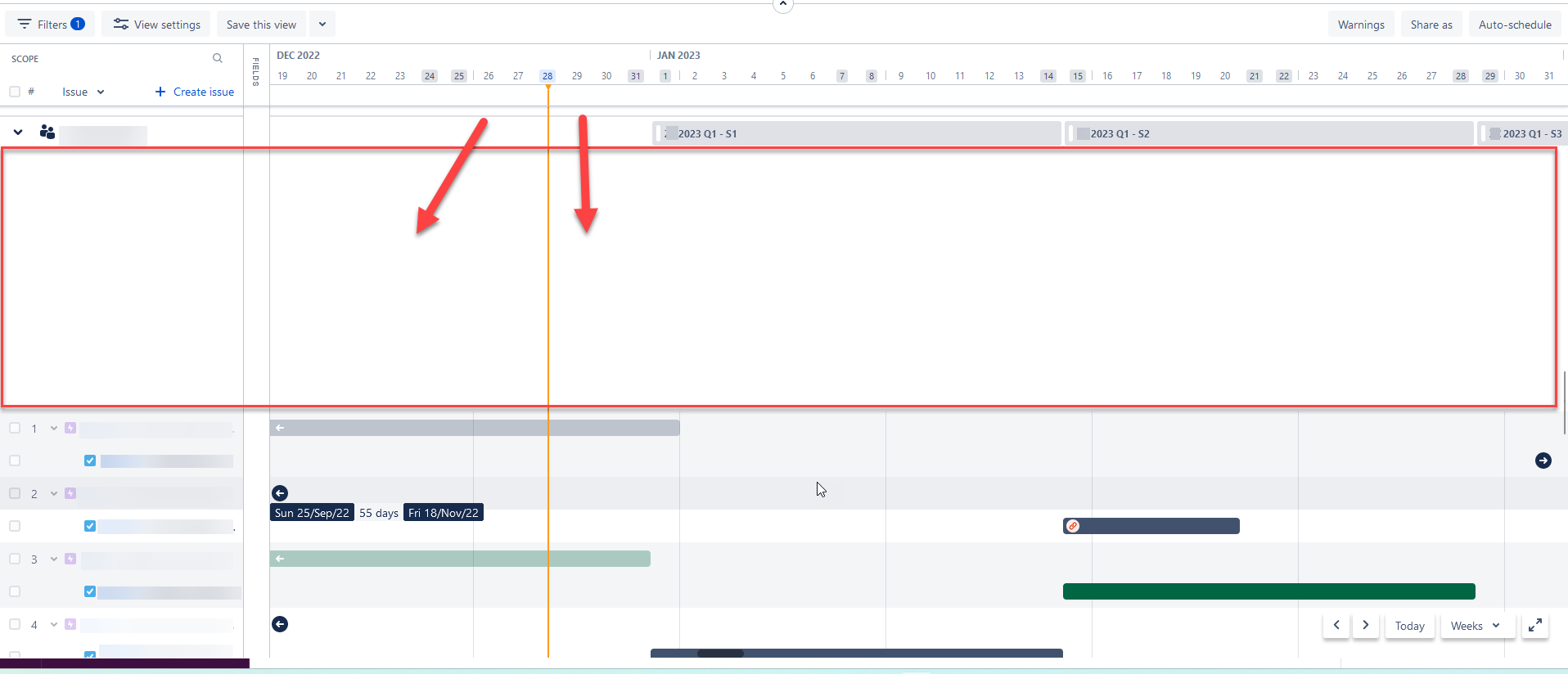
Task: Open View settings
Action: coord(156,25)
